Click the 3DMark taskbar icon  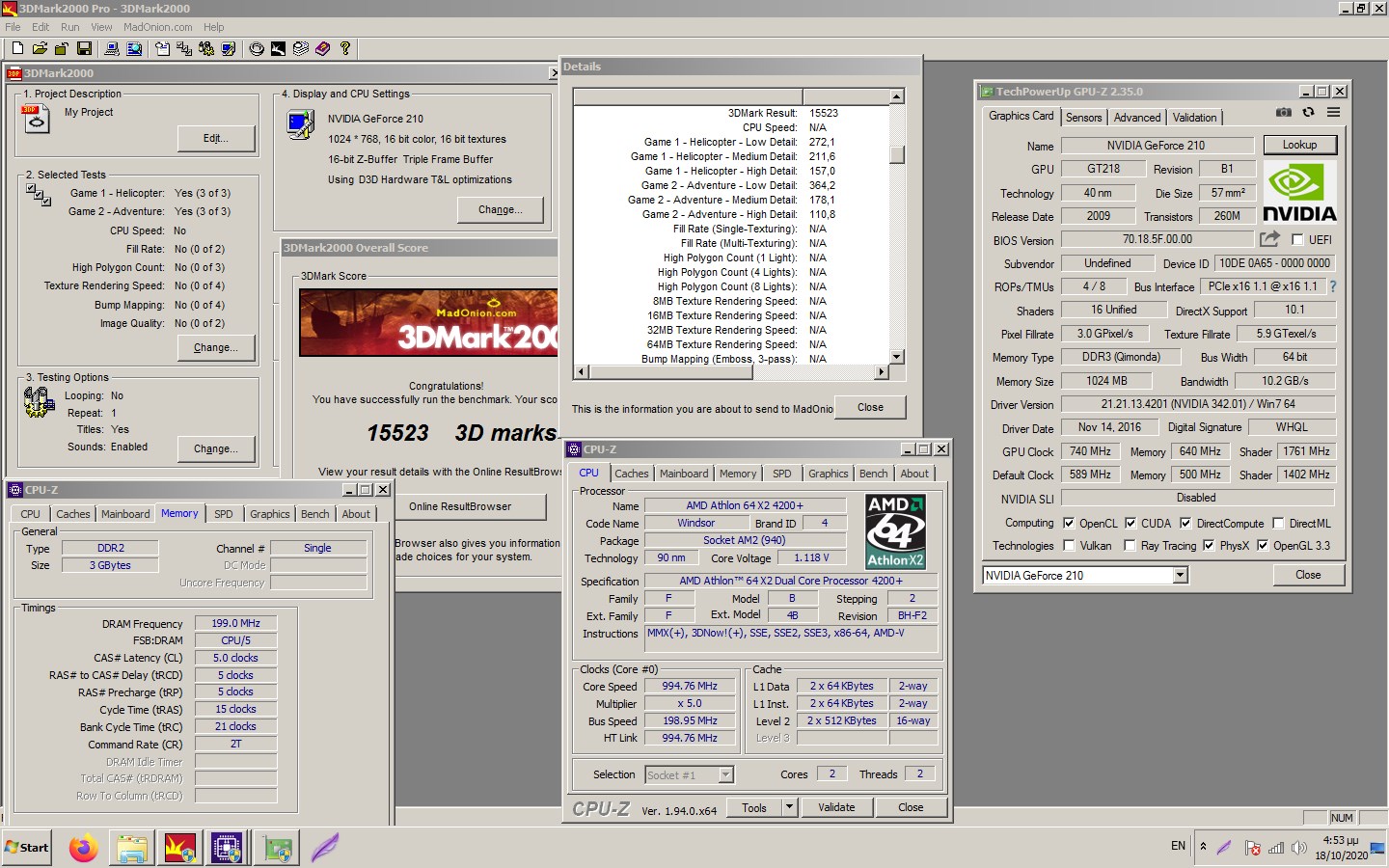click(x=180, y=849)
